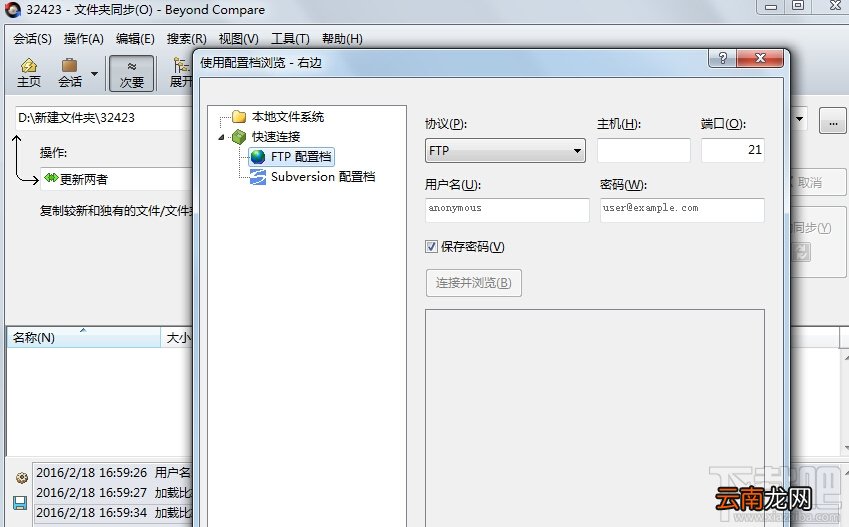Click the FTP 配置档 globe icon

[x=258, y=157]
